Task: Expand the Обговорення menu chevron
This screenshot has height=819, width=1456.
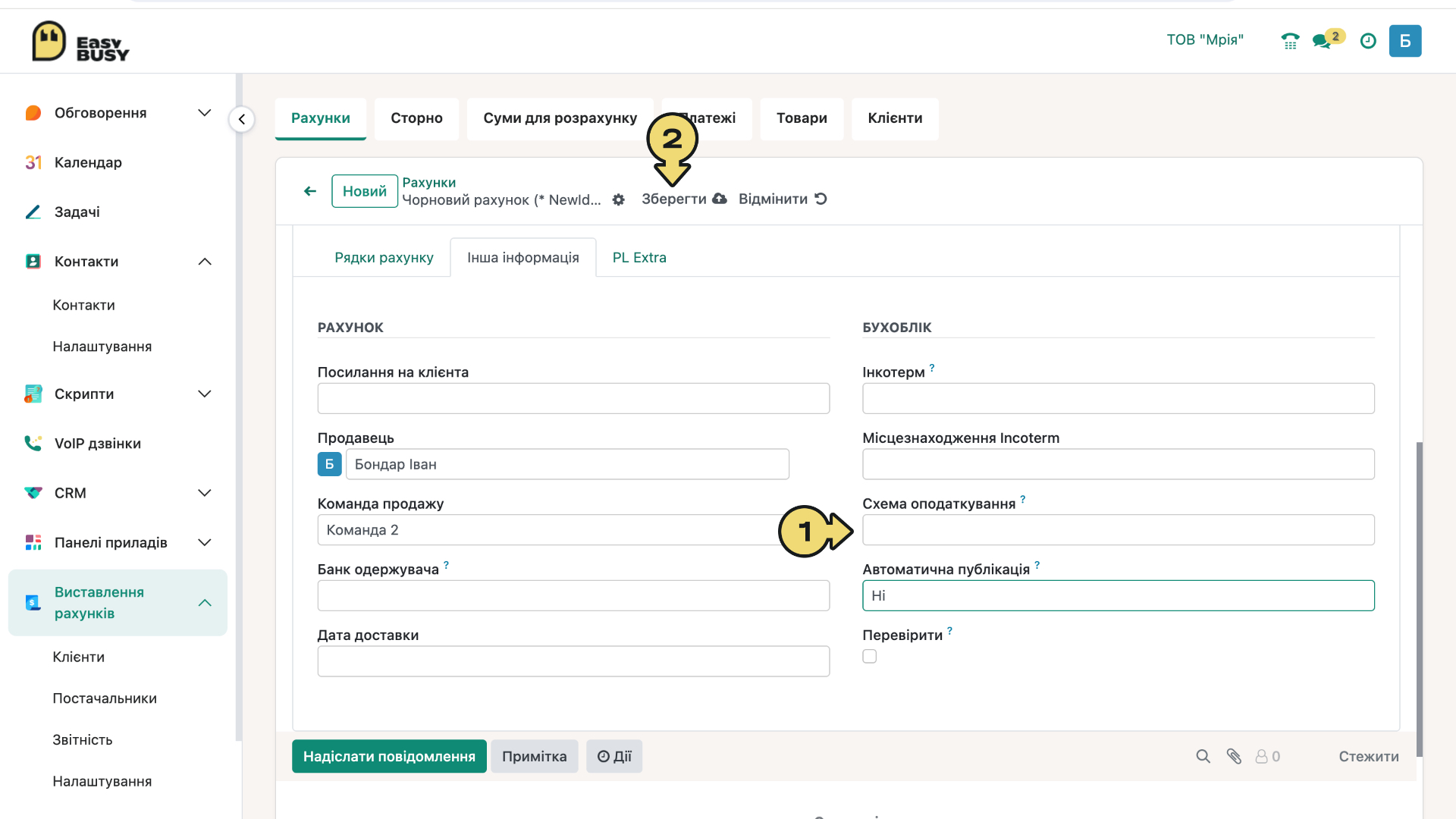Action: pos(204,113)
